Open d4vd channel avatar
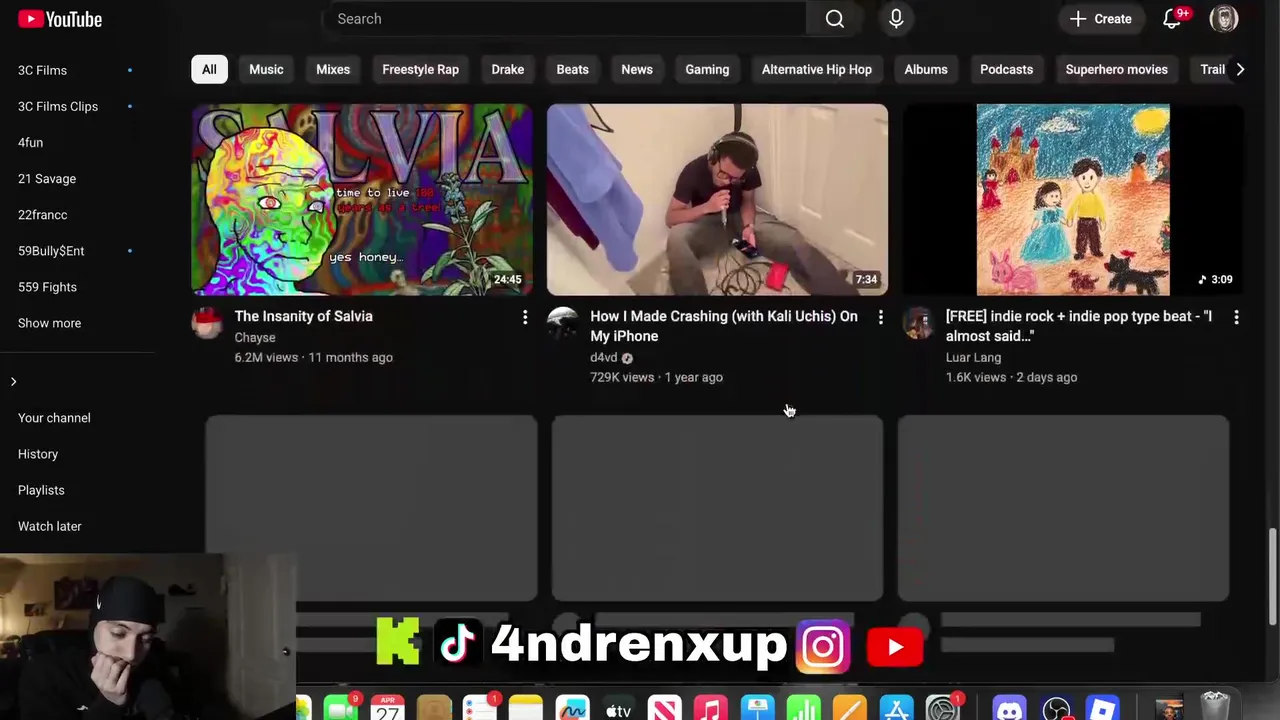Viewport: 1280px width, 720px height. [563, 323]
